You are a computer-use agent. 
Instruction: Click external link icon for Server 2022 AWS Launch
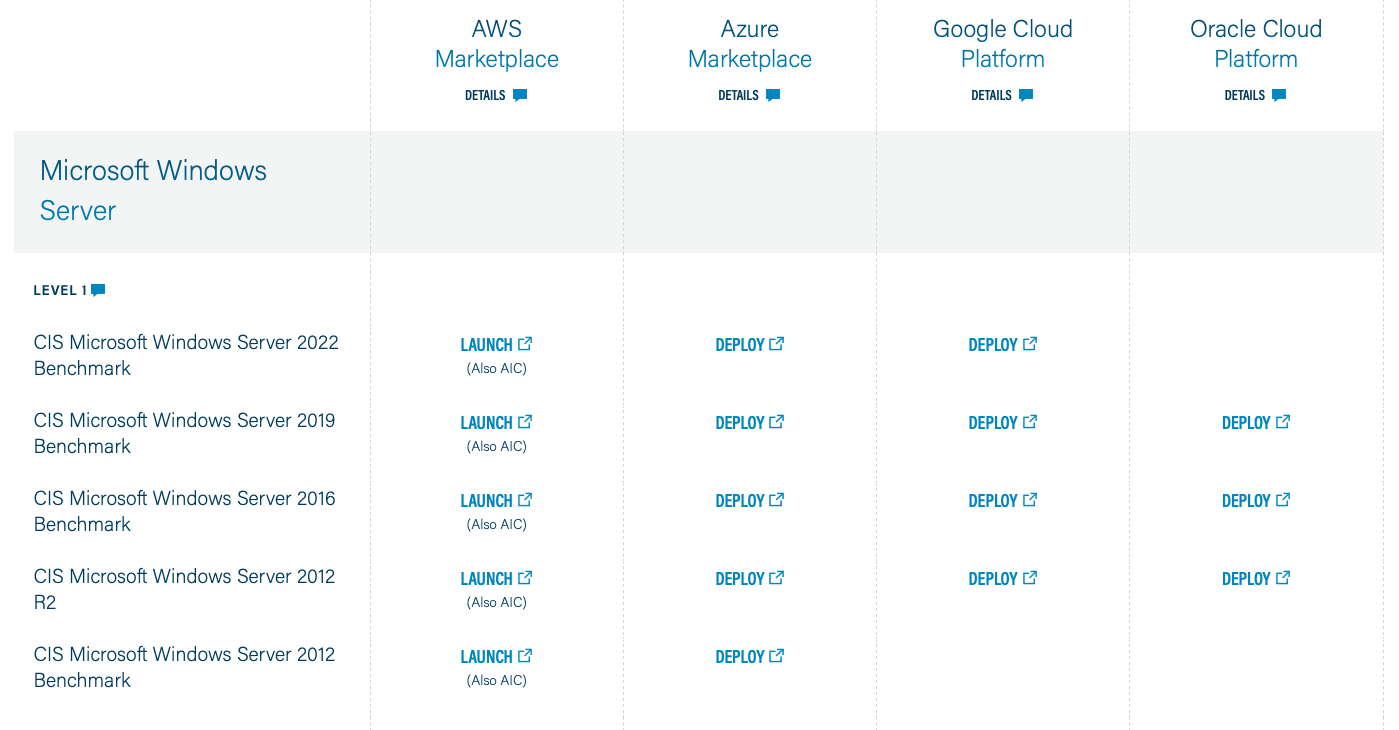(525, 344)
